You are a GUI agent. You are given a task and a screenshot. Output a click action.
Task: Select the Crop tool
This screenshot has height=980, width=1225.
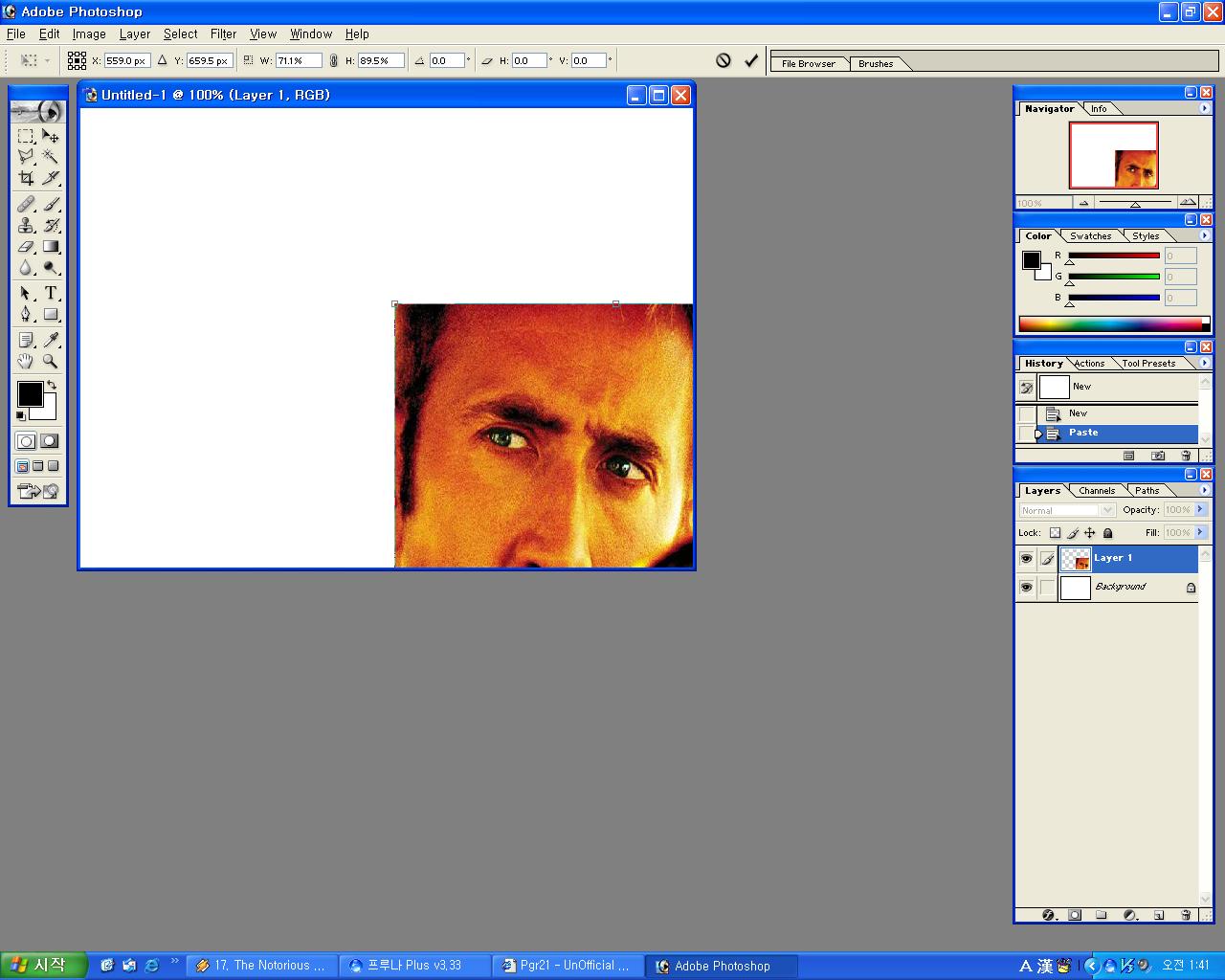[26, 178]
